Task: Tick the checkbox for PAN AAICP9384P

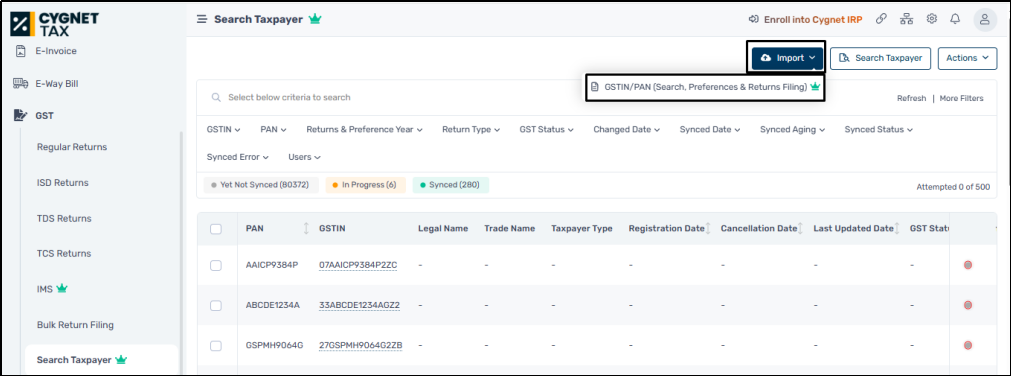Action: click(x=216, y=265)
